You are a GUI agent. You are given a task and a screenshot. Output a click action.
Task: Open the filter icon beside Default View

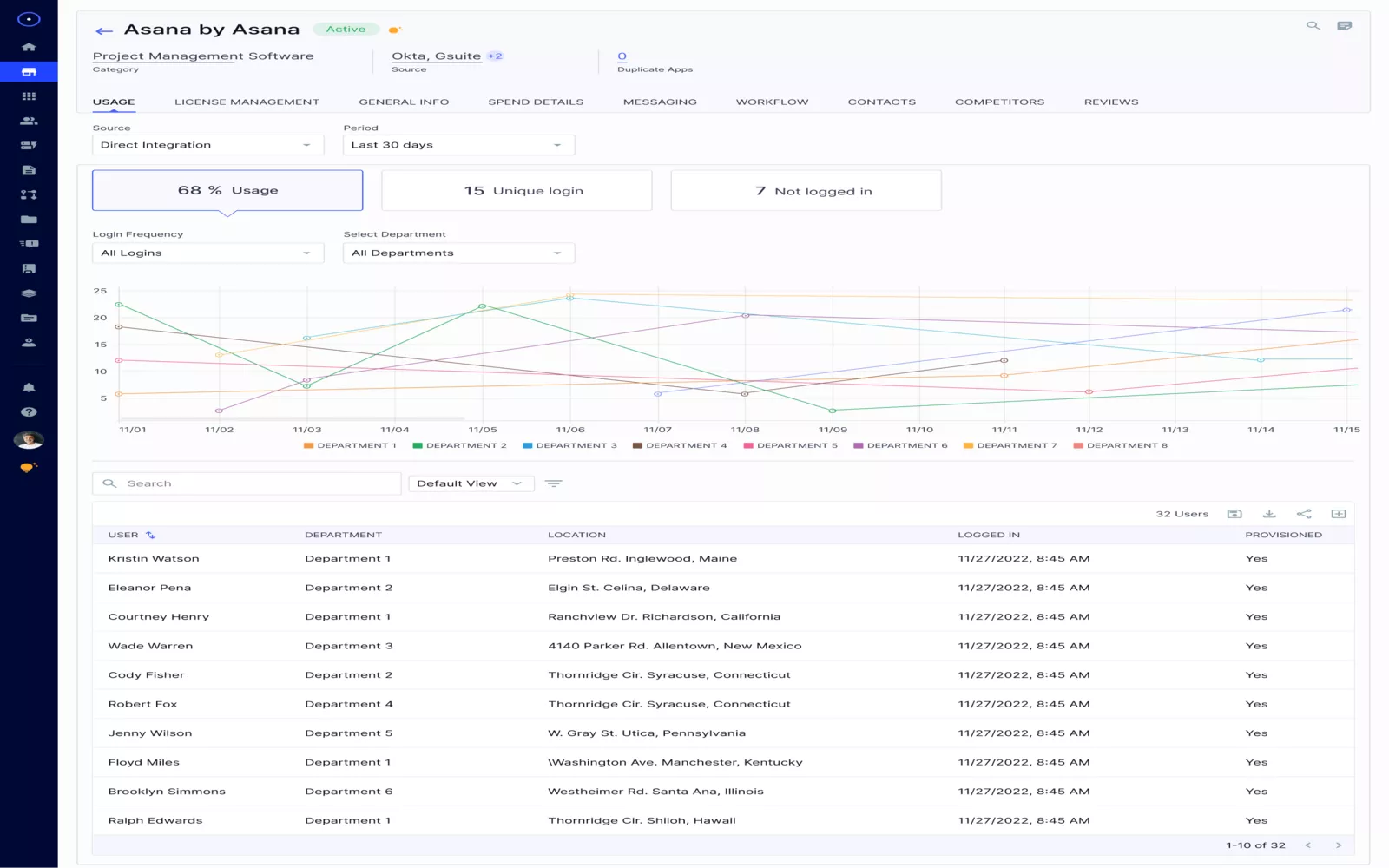click(x=553, y=483)
